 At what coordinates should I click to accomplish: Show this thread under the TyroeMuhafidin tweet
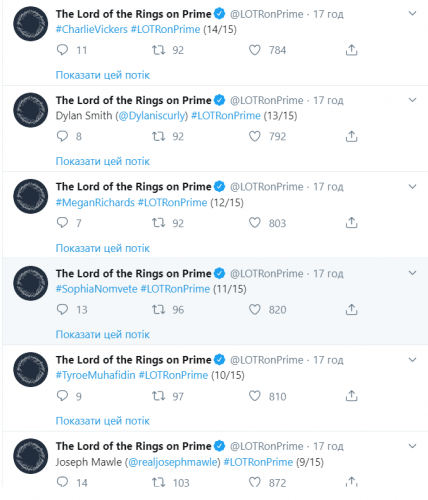coord(103,421)
